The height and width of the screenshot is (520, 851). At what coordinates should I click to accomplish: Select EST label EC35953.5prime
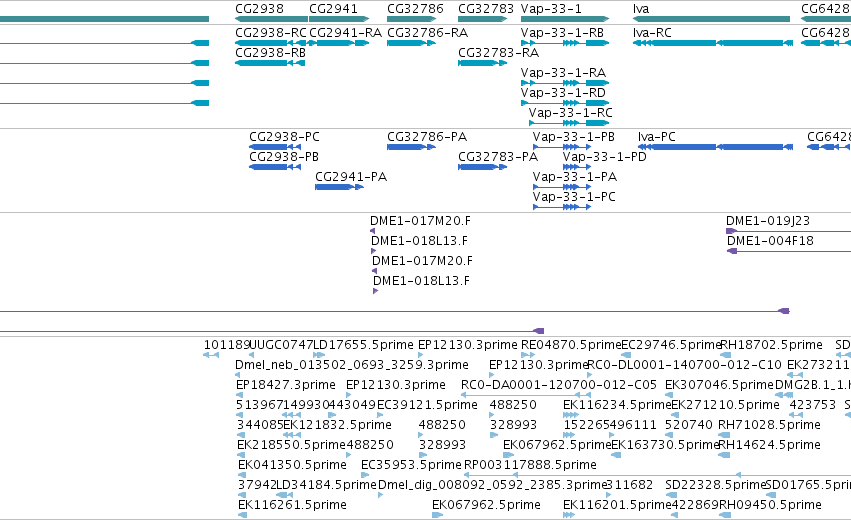click(411, 465)
